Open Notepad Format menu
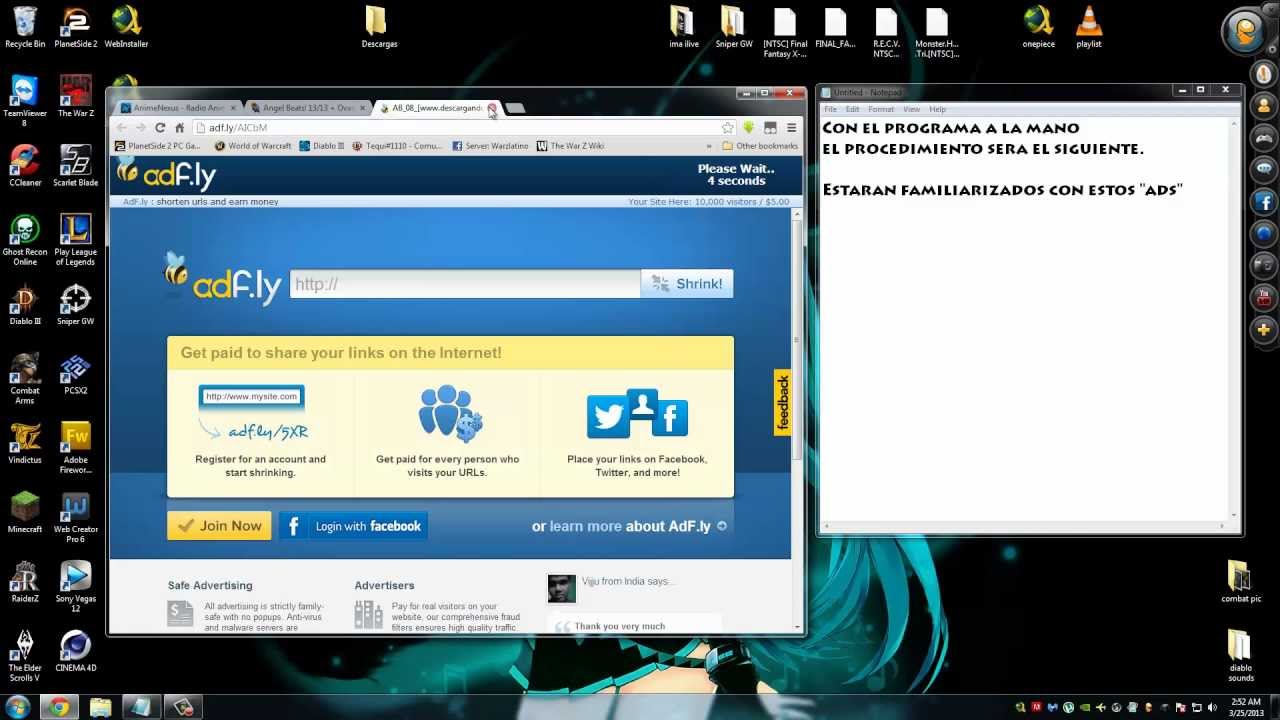1280x720 pixels. (x=881, y=109)
